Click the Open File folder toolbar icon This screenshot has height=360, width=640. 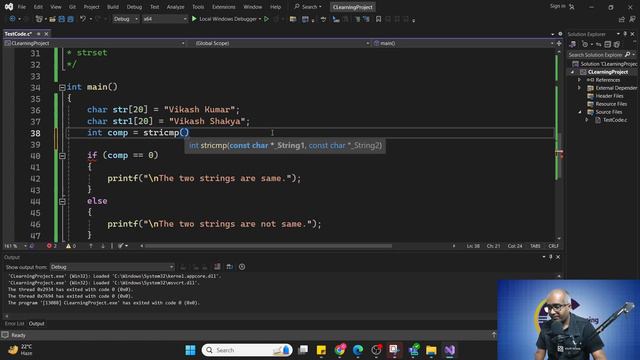click(52, 19)
